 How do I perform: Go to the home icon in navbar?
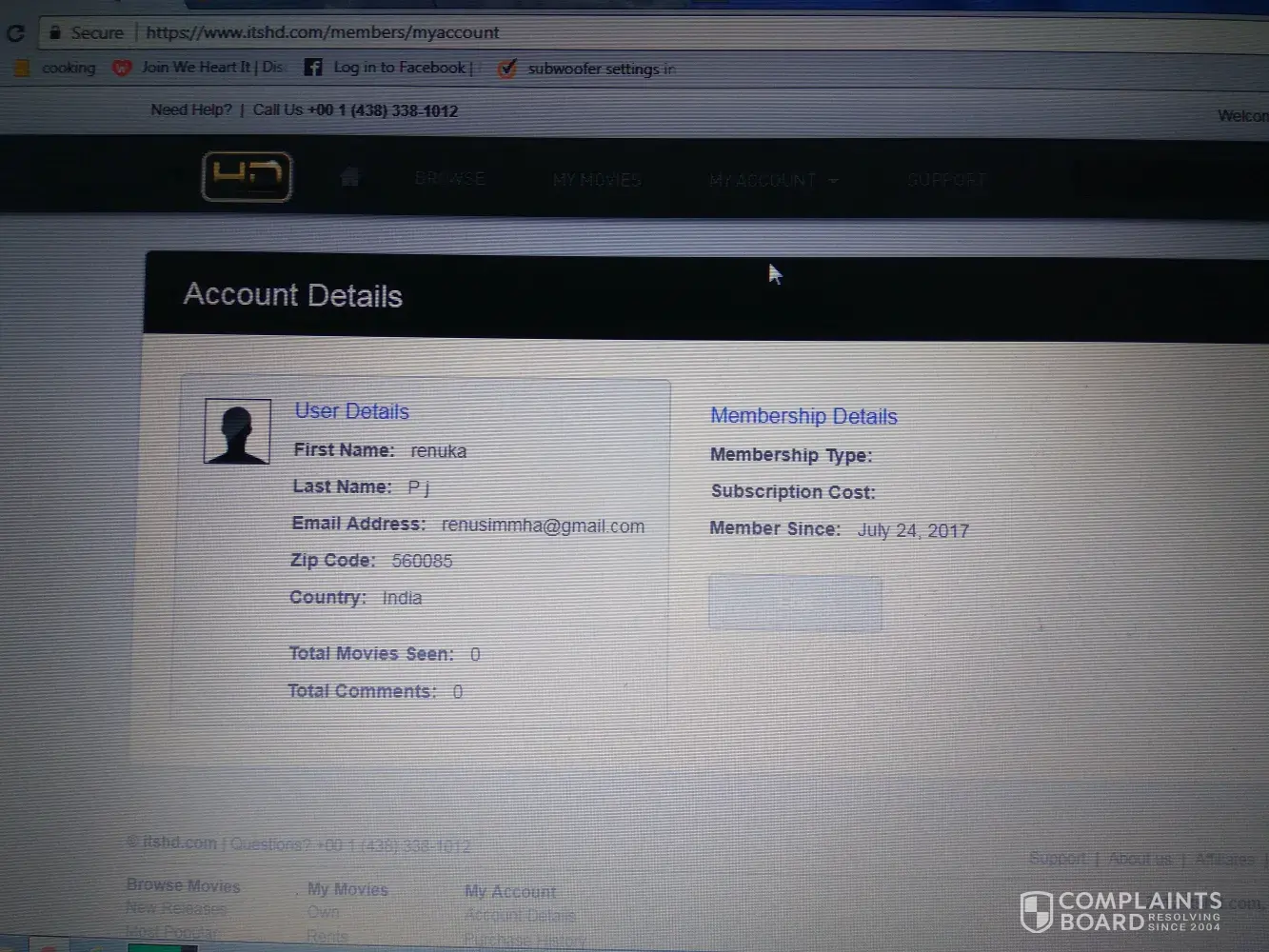[x=349, y=177]
